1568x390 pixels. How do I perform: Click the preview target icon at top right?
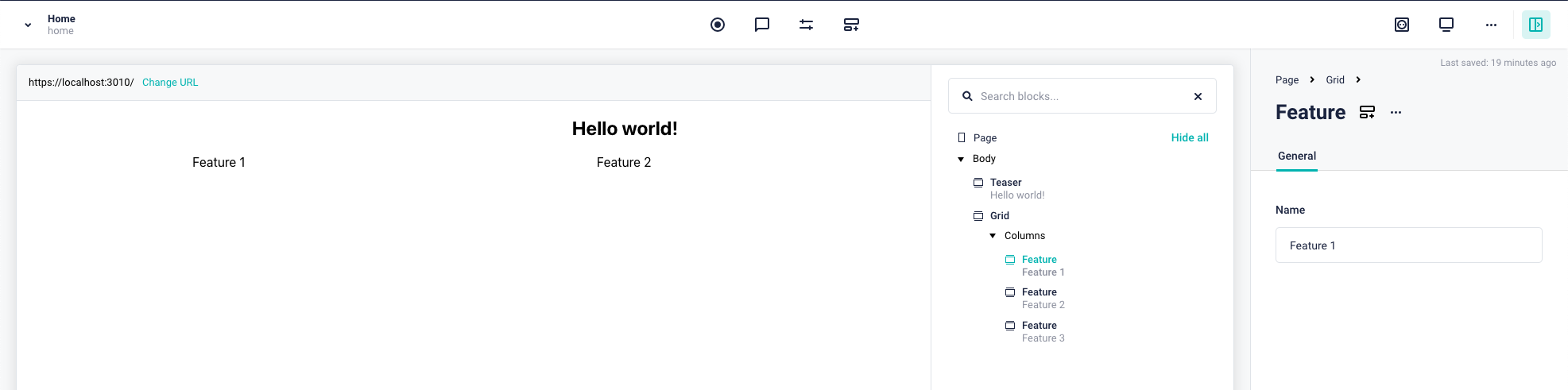coord(1402,25)
